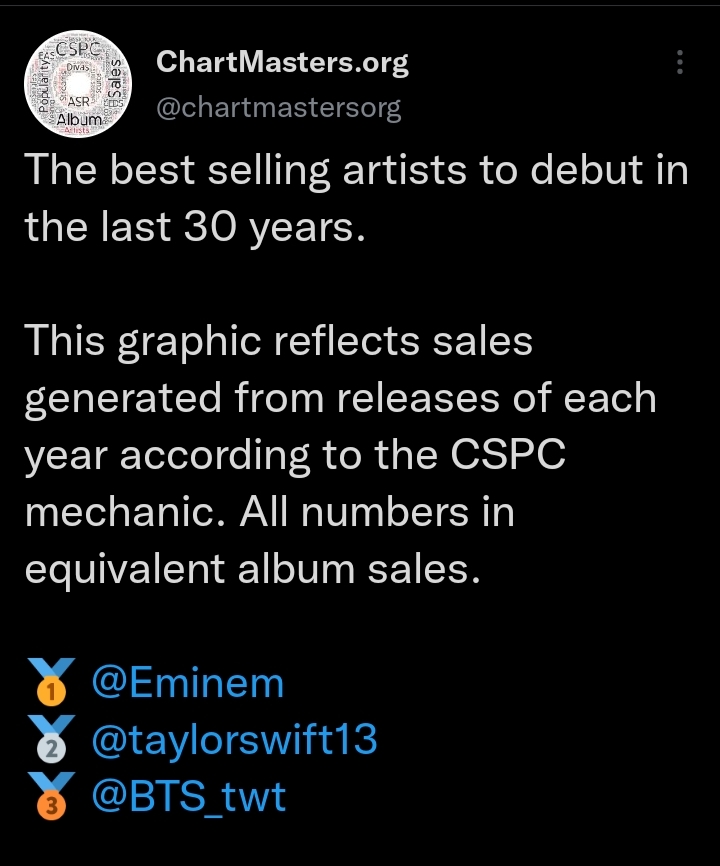
Task: Click the bronze third-place medal emoji
Action: tap(51, 796)
